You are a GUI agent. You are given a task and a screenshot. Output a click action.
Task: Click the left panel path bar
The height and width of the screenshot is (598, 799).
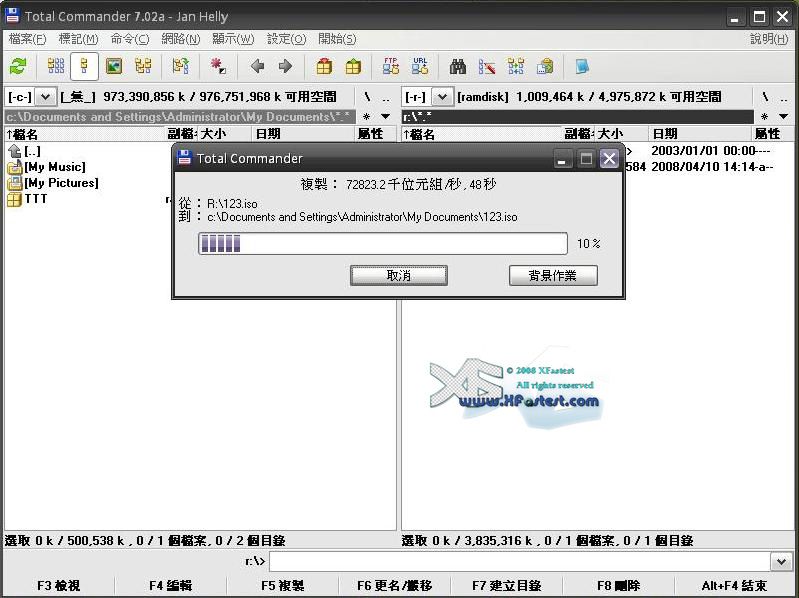pos(180,117)
